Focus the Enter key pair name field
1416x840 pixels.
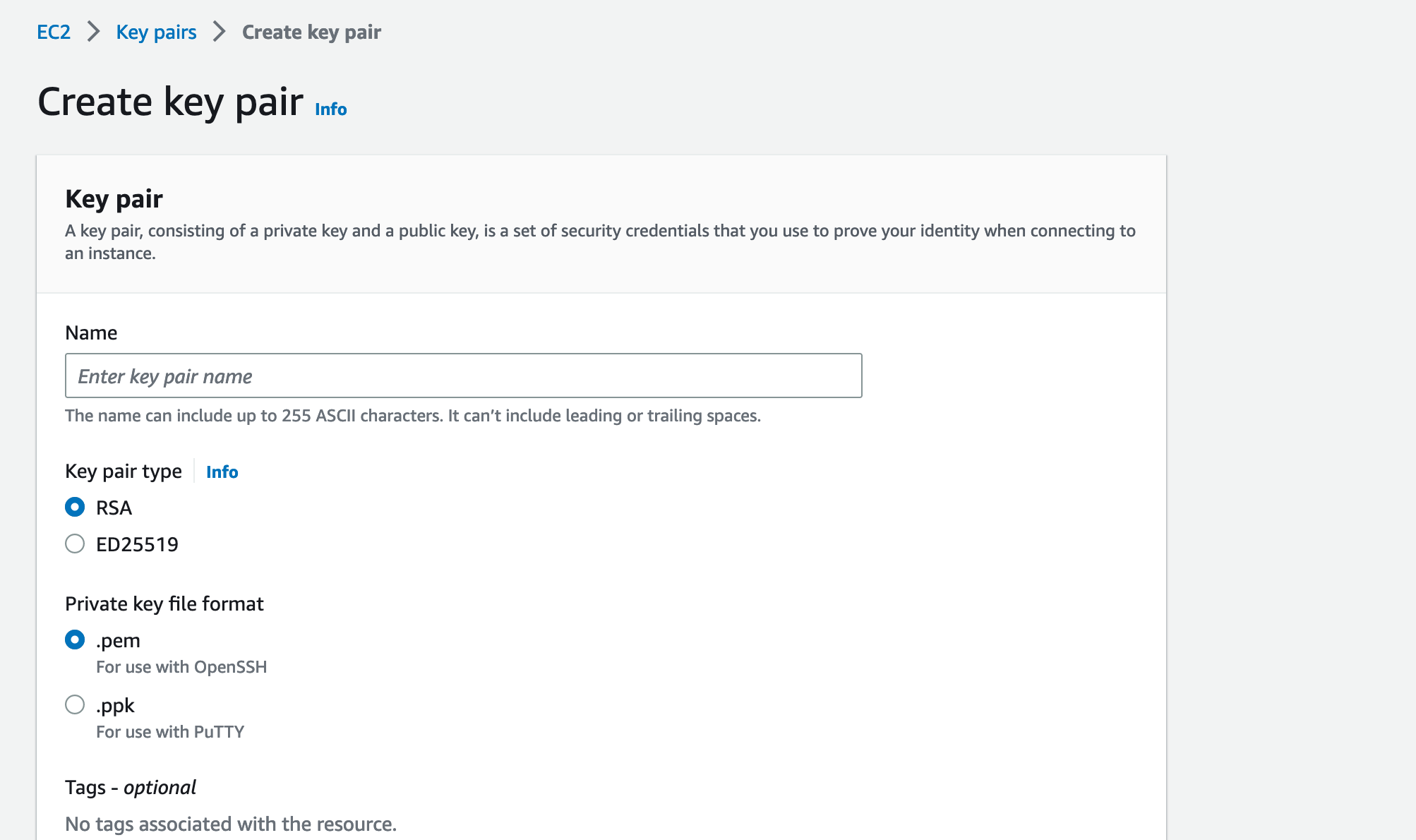click(463, 376)
